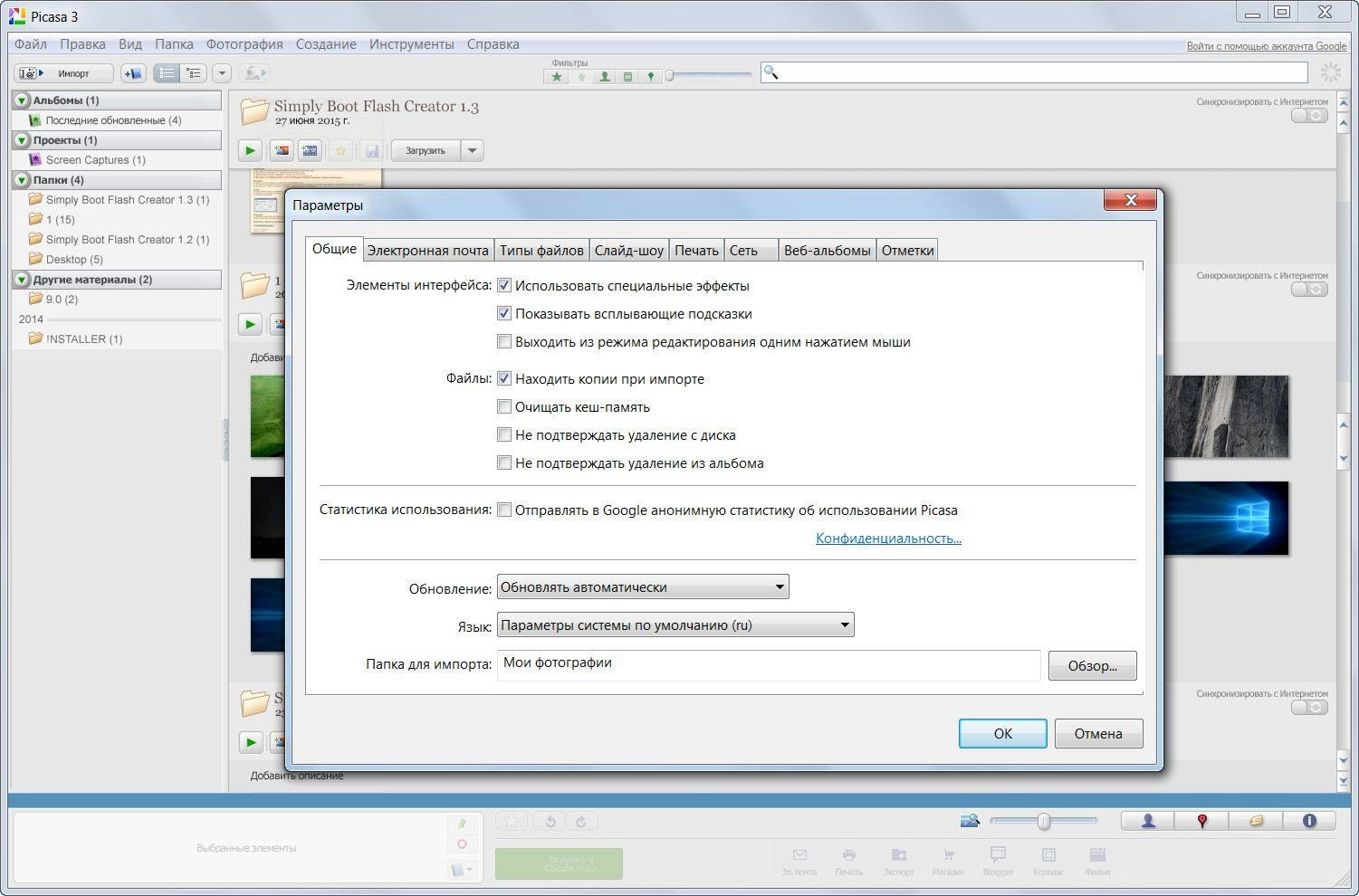
Task: Filter photos with faces
Action: tap(604, 77)
